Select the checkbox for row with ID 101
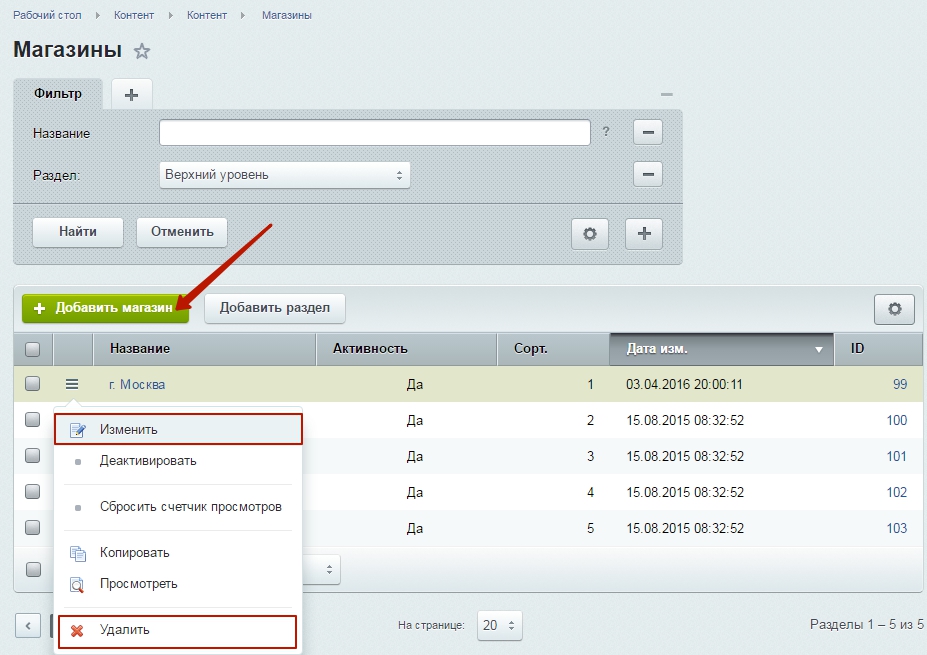 33,456
